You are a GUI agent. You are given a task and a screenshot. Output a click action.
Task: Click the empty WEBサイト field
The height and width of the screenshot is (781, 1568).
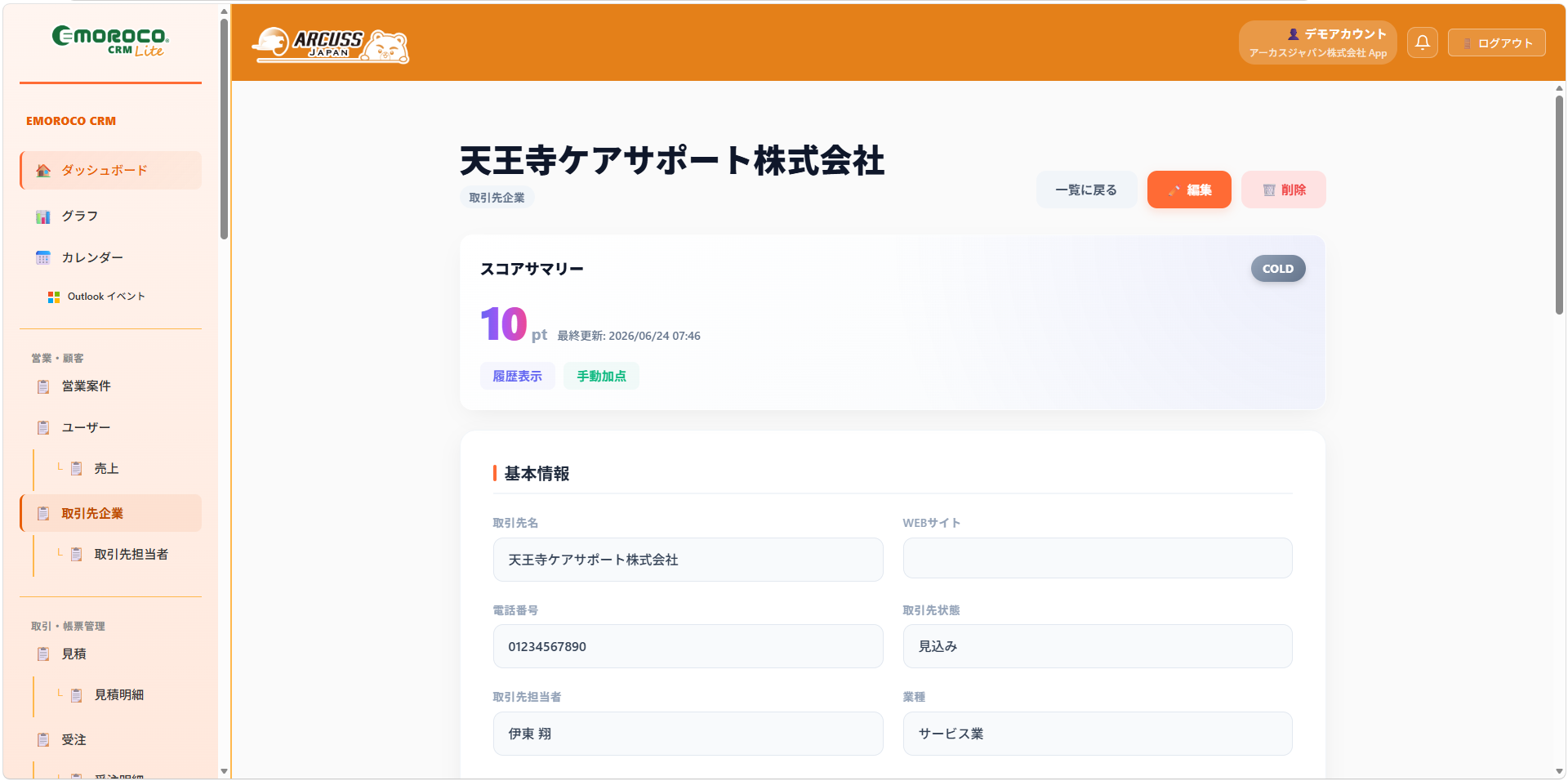[1098, 558]
